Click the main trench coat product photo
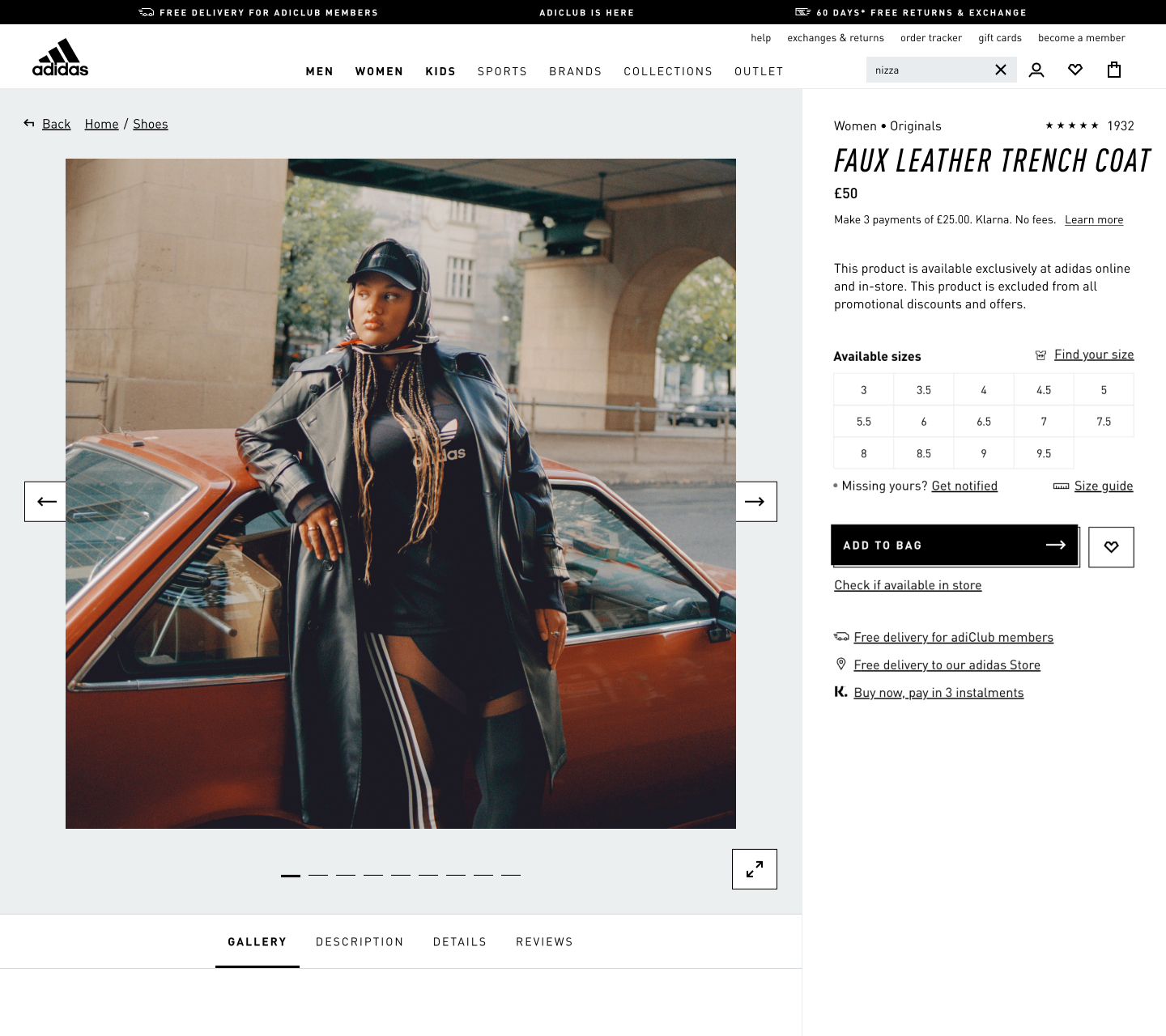The height and width of the screenshot is (1036, 1166). [401, 494]
